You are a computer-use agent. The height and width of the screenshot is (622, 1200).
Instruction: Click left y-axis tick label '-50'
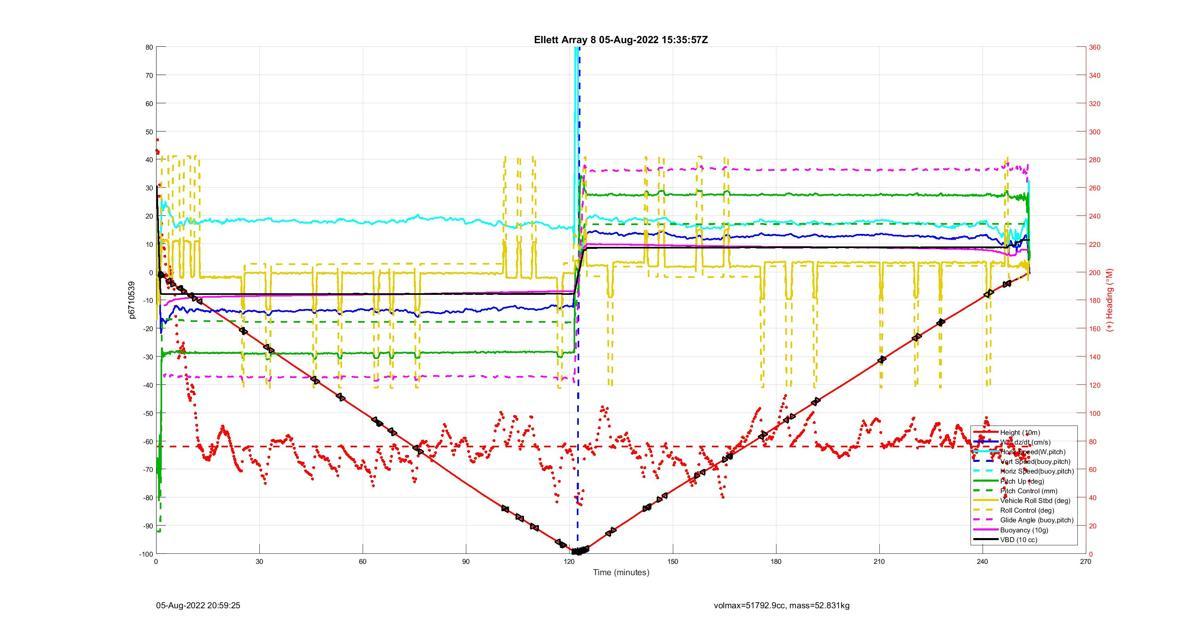pyautogui.click(x=147, y=413)
